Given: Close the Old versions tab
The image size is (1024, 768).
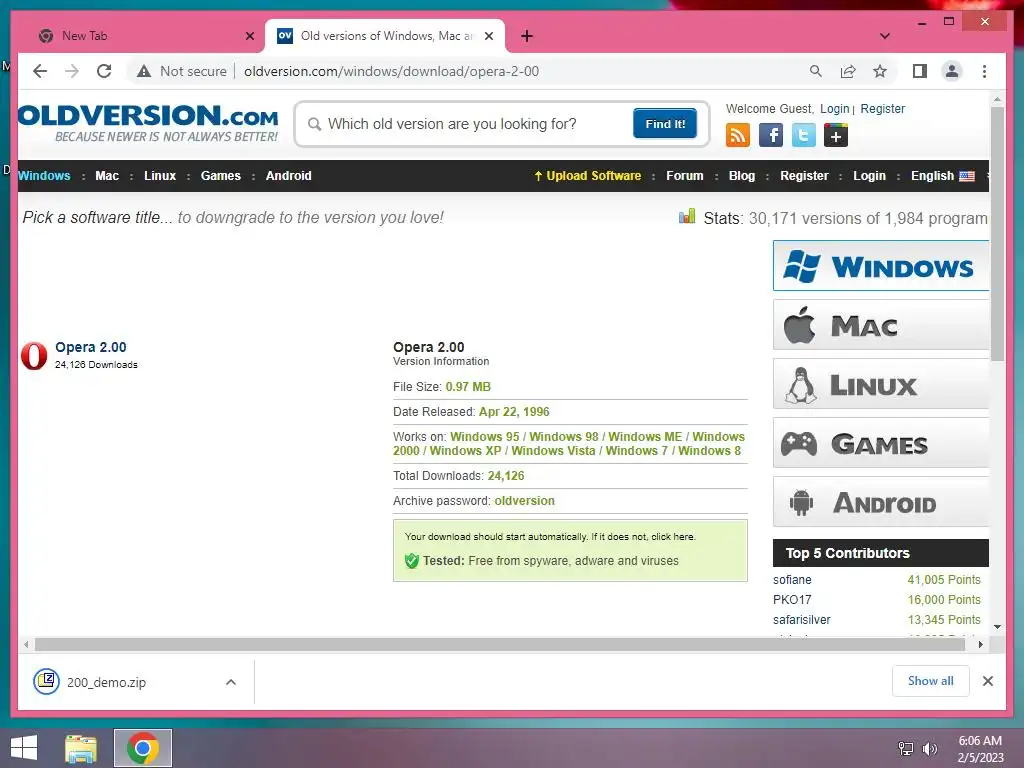Looking at the screenshot, I should click(488, 36).
